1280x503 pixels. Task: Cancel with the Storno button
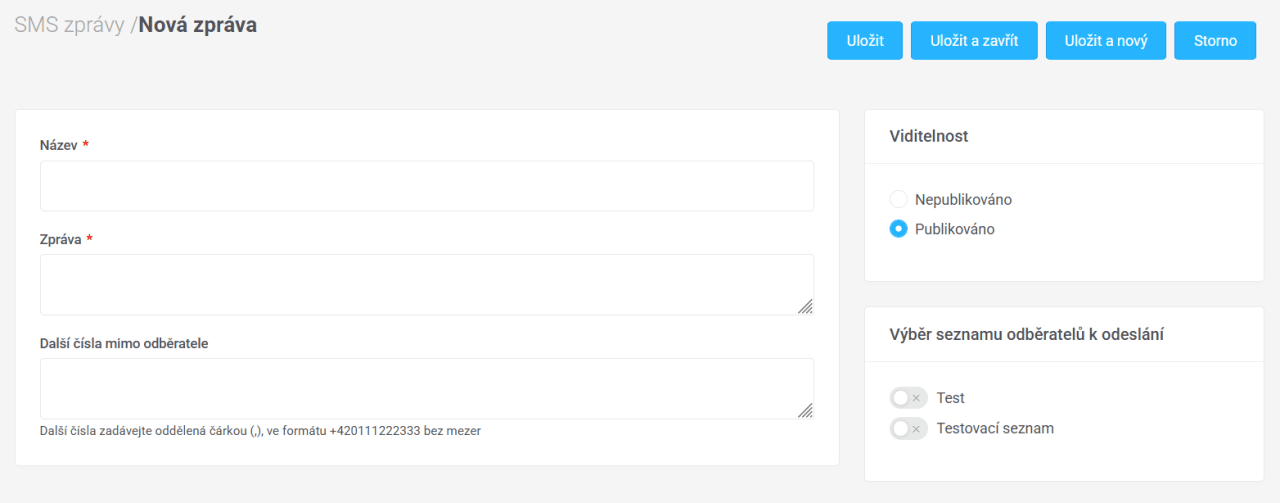[1215, 41]
